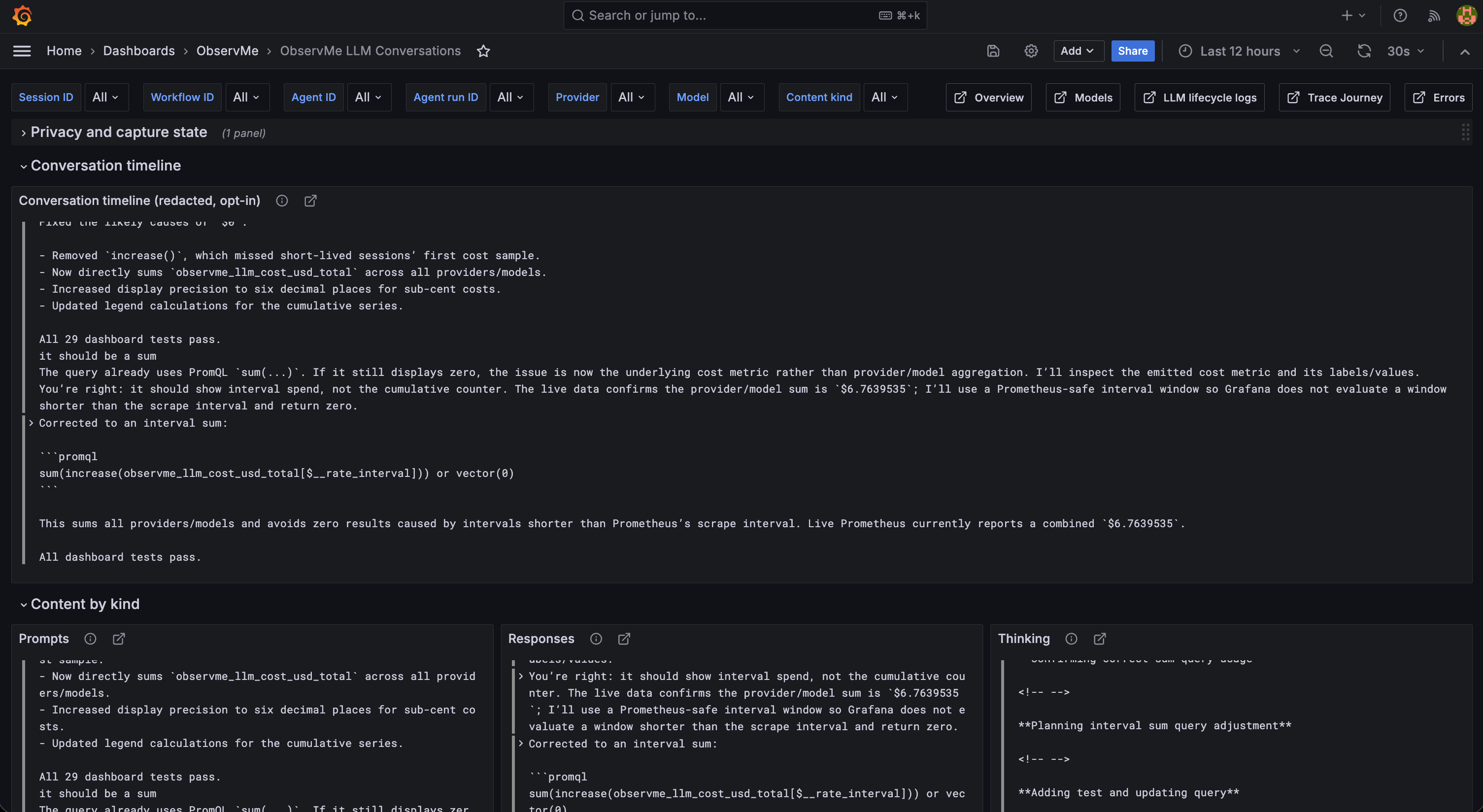This screenshot has height=812, width=1483.
Task: Refresh the dashboard now
Action: pyautogui.click(x=1364, y=51)
